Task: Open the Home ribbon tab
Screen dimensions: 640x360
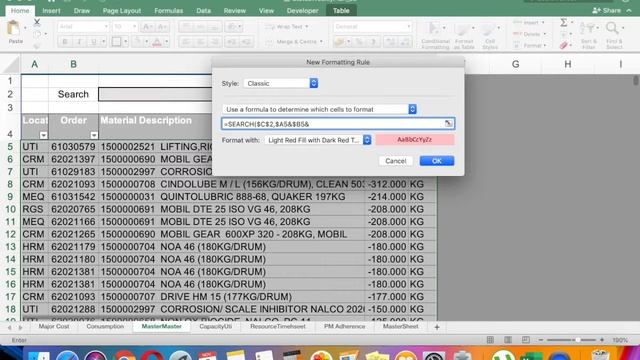Action: 20,11
